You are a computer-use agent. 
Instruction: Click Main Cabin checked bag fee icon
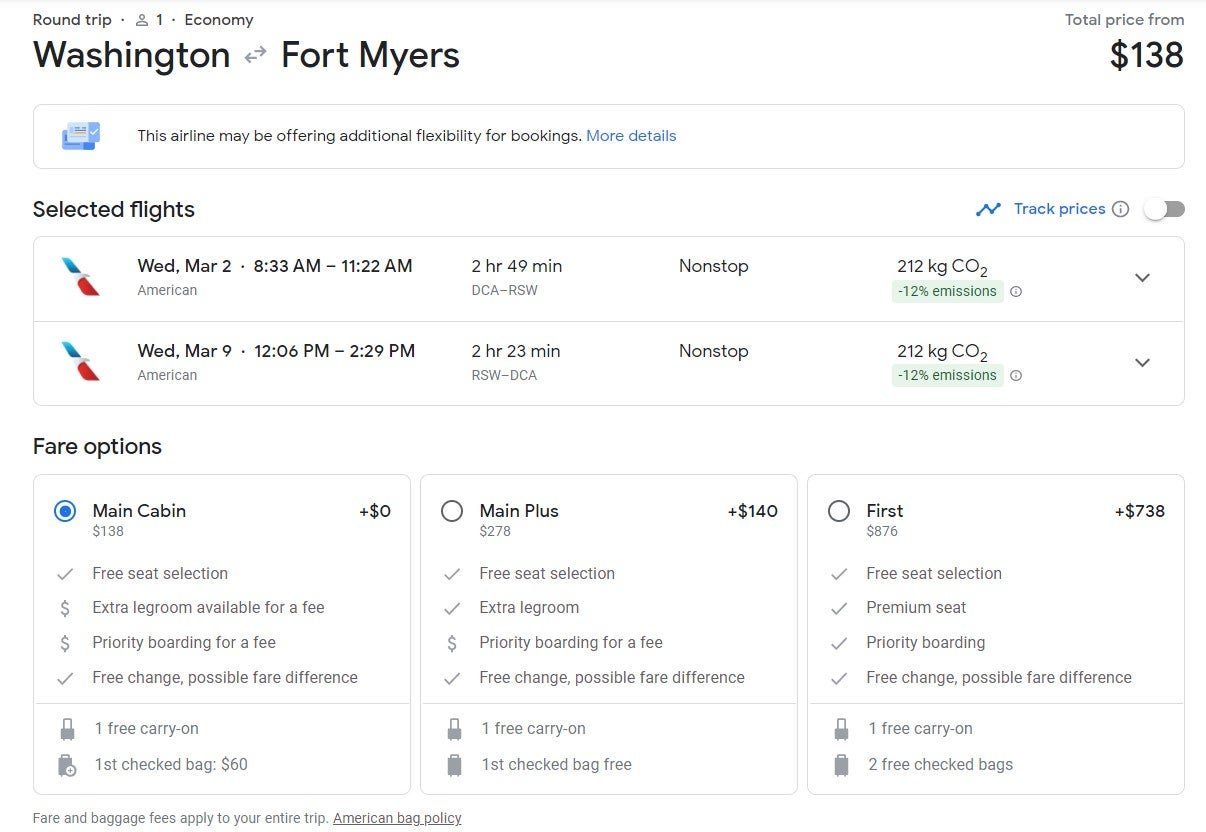point(67,765)
